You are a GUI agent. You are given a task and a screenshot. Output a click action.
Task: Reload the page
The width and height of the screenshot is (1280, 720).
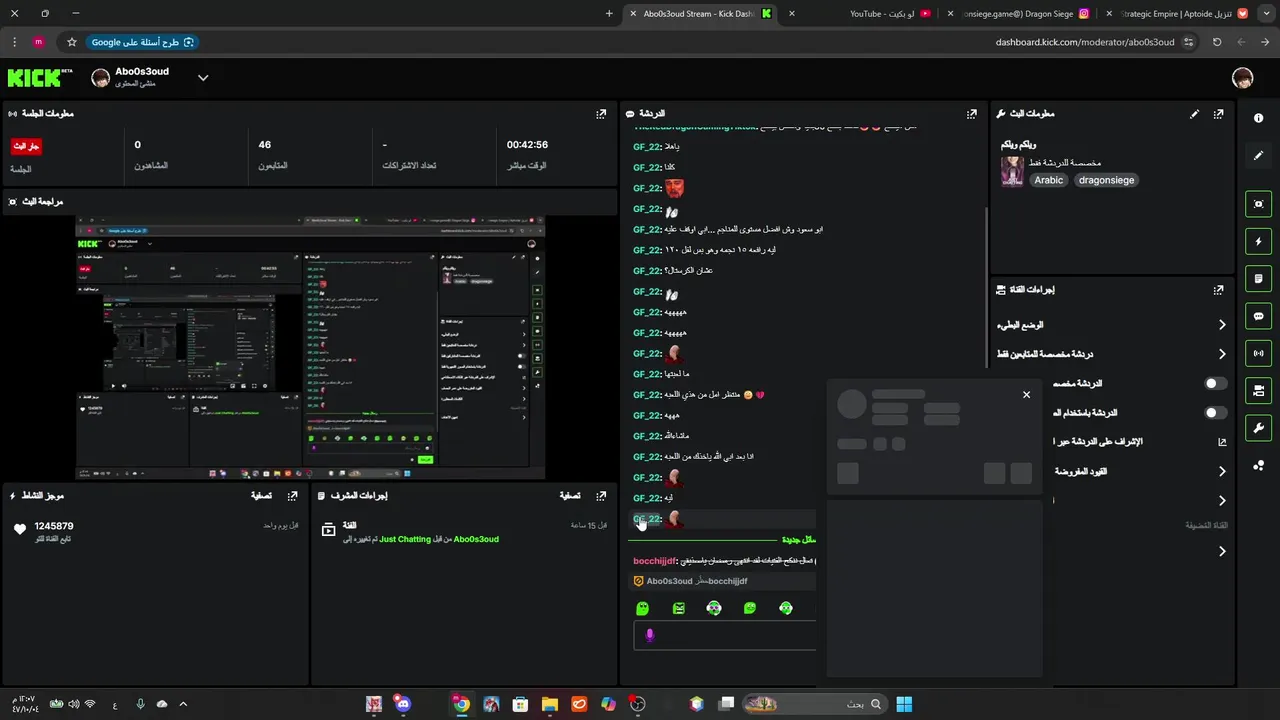pyautogui.click(x=1217, y=42)
